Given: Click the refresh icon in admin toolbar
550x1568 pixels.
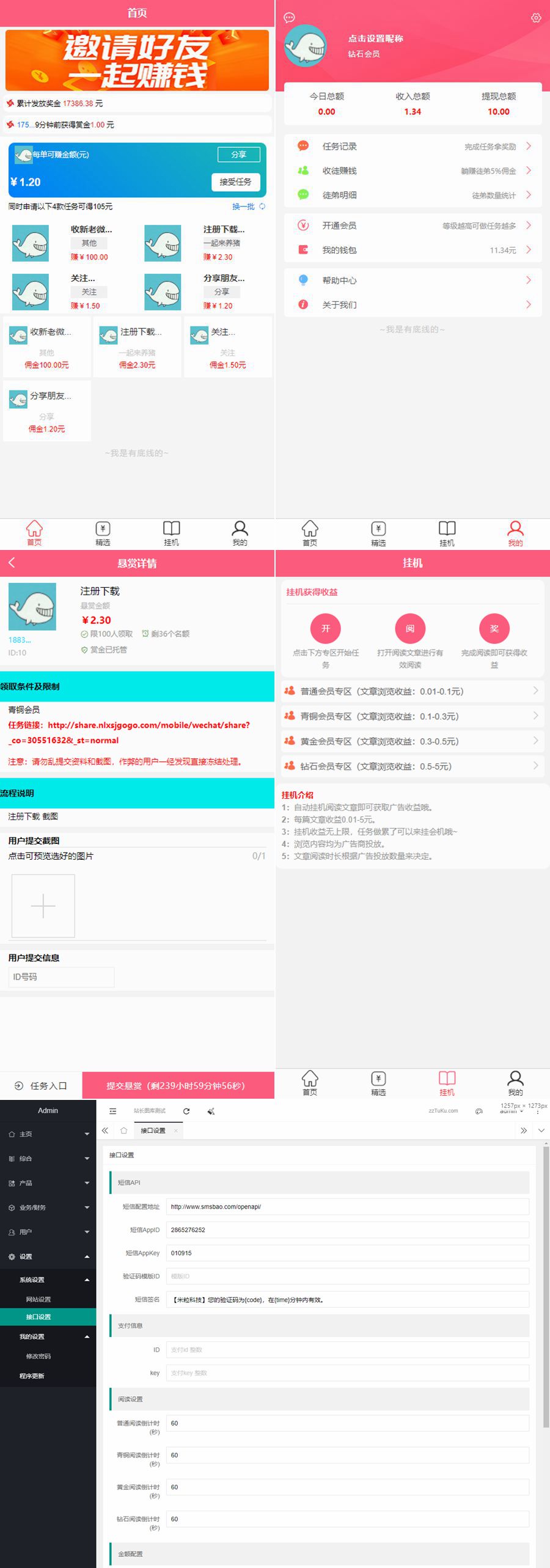Looking at the screenshot, I should tap(186, 1111).
